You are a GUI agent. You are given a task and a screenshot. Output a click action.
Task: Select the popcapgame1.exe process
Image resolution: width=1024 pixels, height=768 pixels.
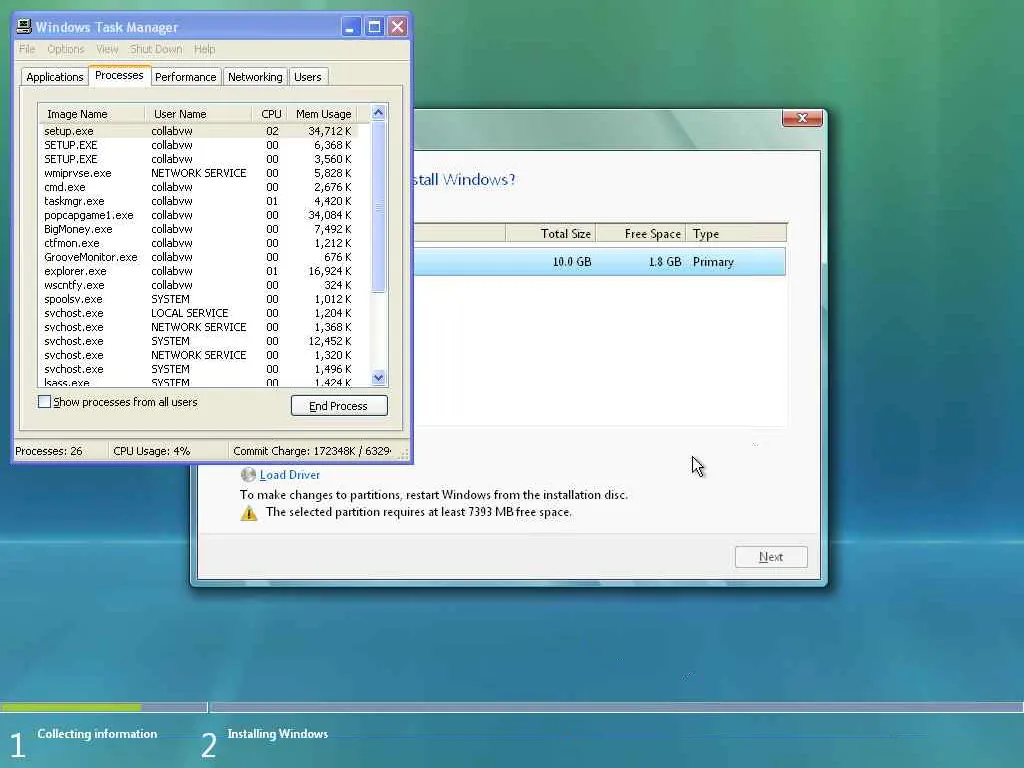click(x=199, y=216)
